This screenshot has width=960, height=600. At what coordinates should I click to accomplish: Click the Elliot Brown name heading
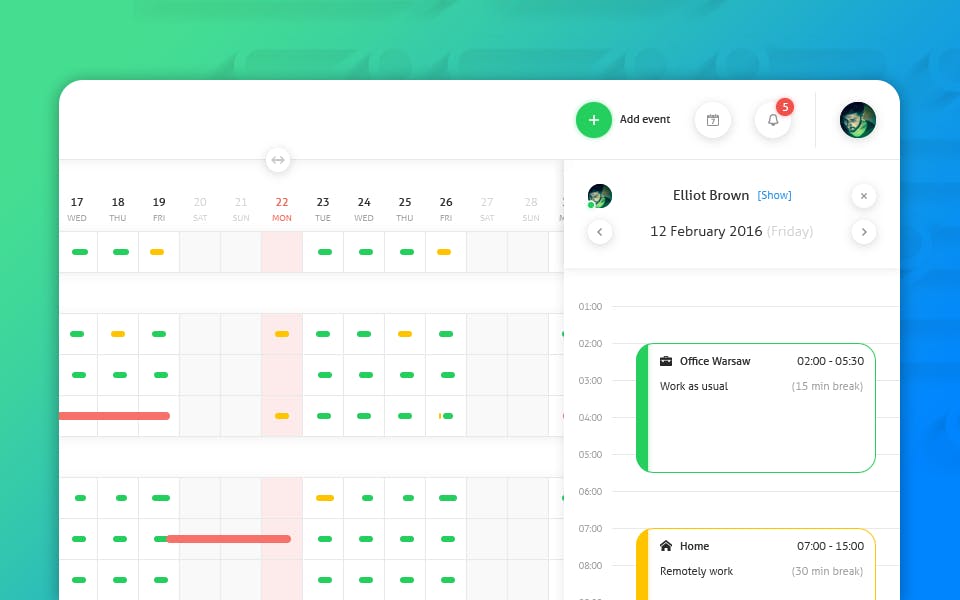(x=711, y=195)
